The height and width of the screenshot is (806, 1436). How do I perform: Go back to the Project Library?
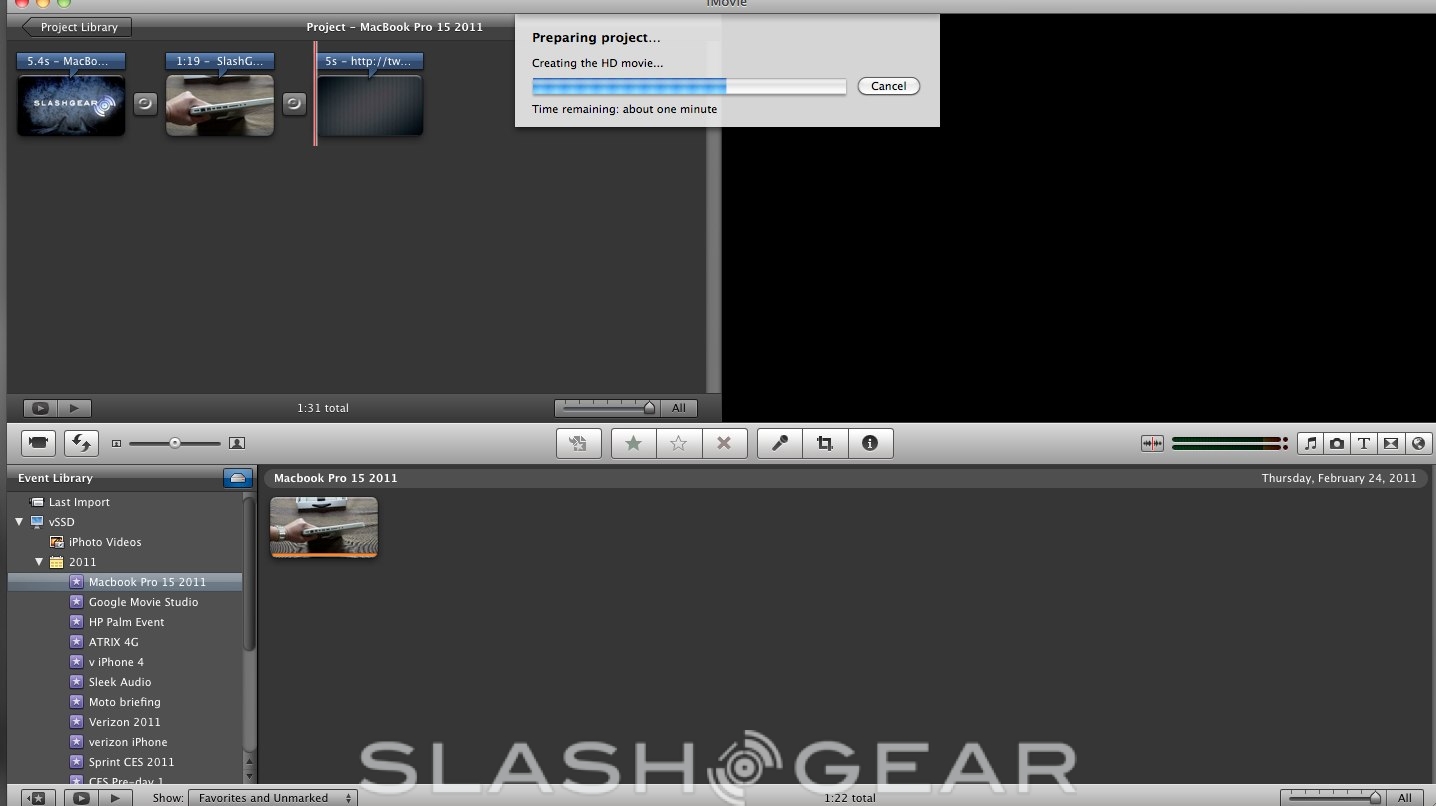pyautogui.click(x=77, y=27)
